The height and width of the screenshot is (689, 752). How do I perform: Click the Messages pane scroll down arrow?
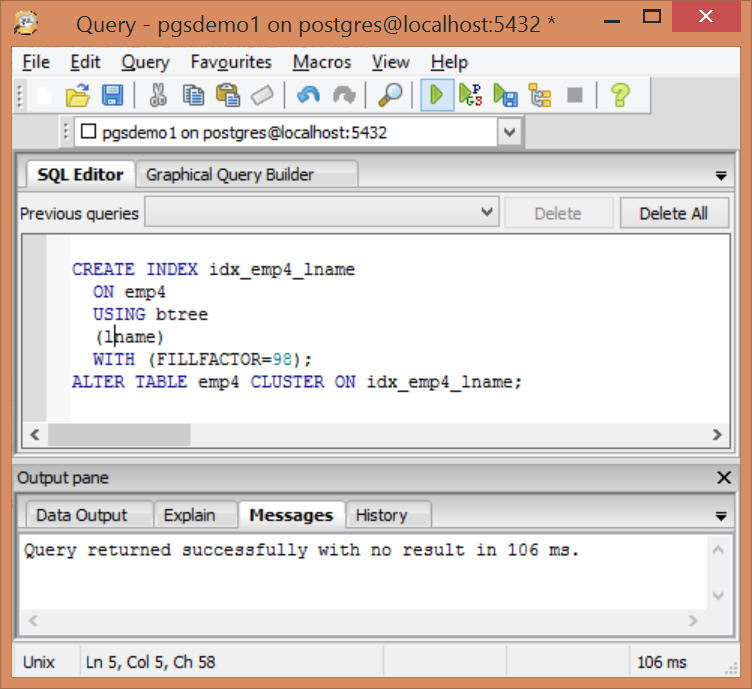(718, 596)
